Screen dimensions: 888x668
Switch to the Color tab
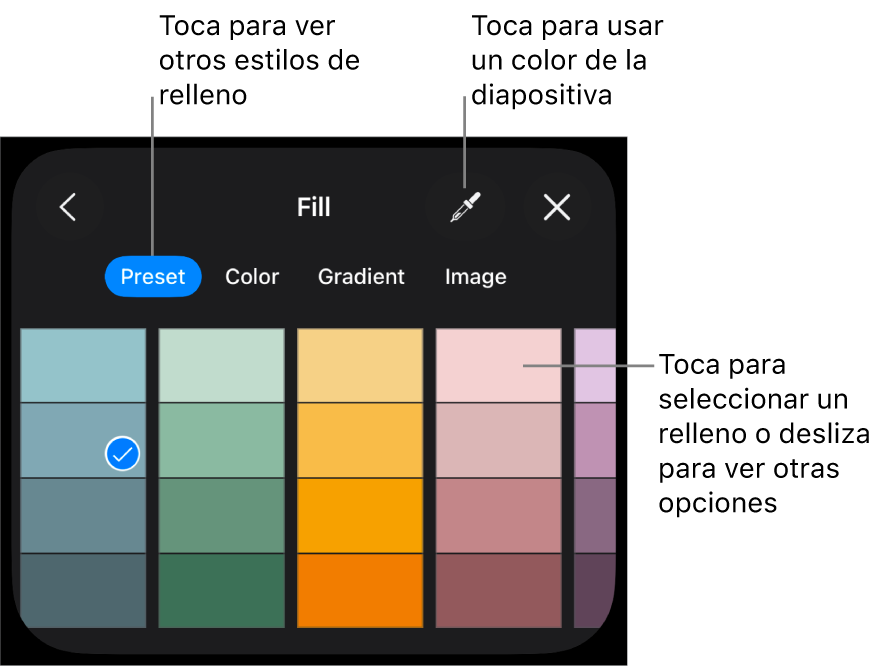pyautogui.click(x=252, y=277)
